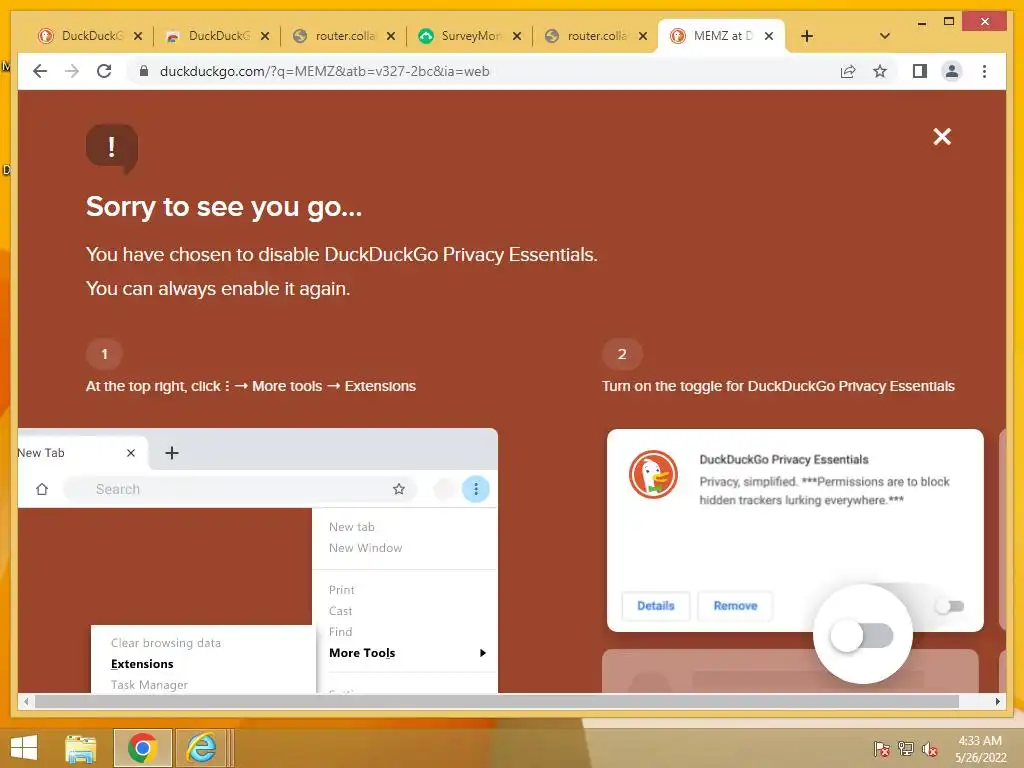Open the Action Center flag in tray
The height and width of the screenshot is (768, 1024).
pyautogui.click(x=881, y=748)
